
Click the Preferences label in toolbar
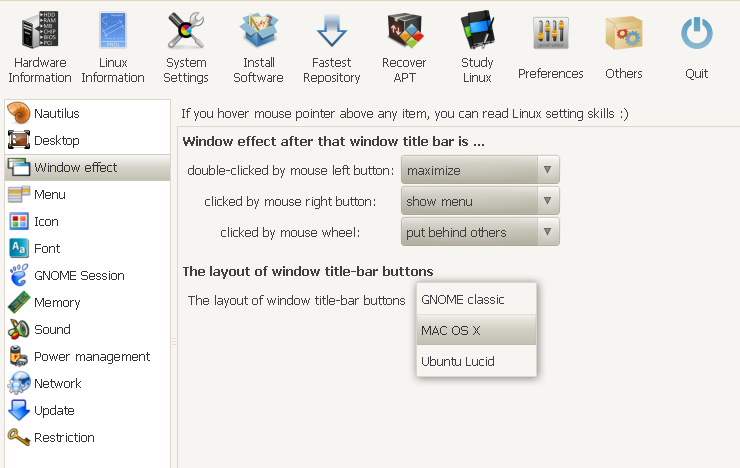click(x=551, y=74)
